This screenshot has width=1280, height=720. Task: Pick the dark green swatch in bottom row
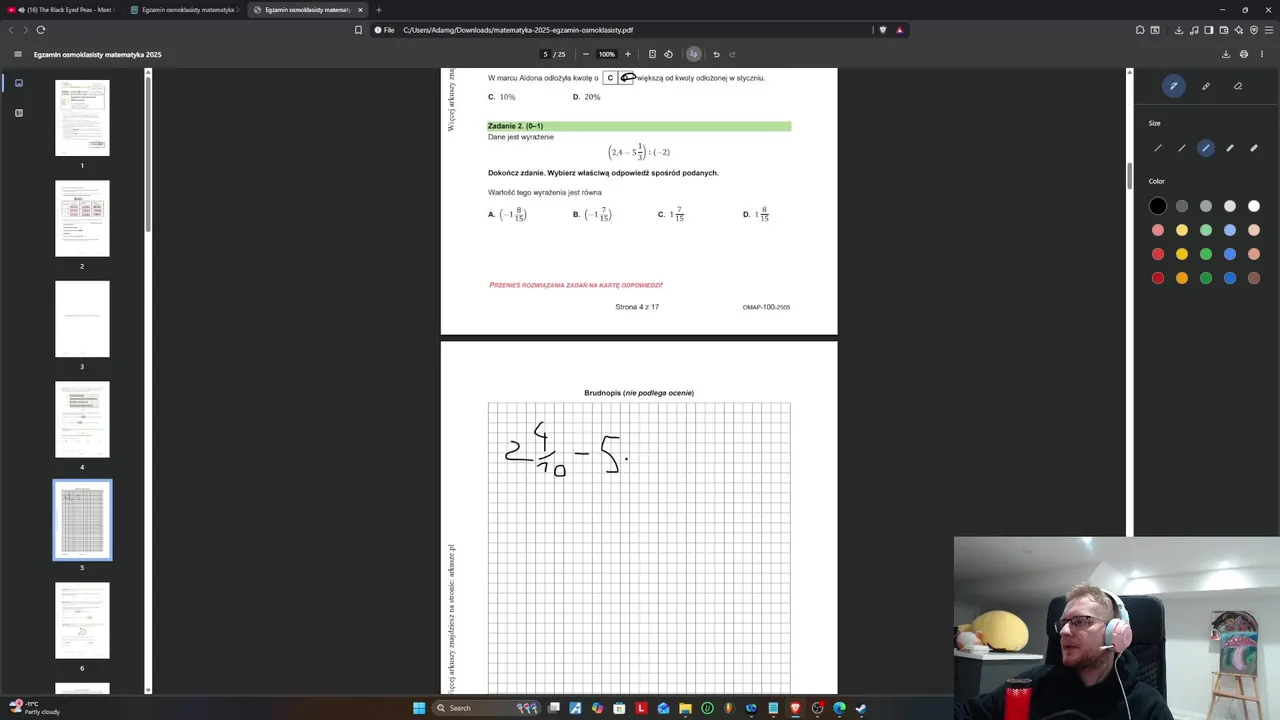[1206, 278]
